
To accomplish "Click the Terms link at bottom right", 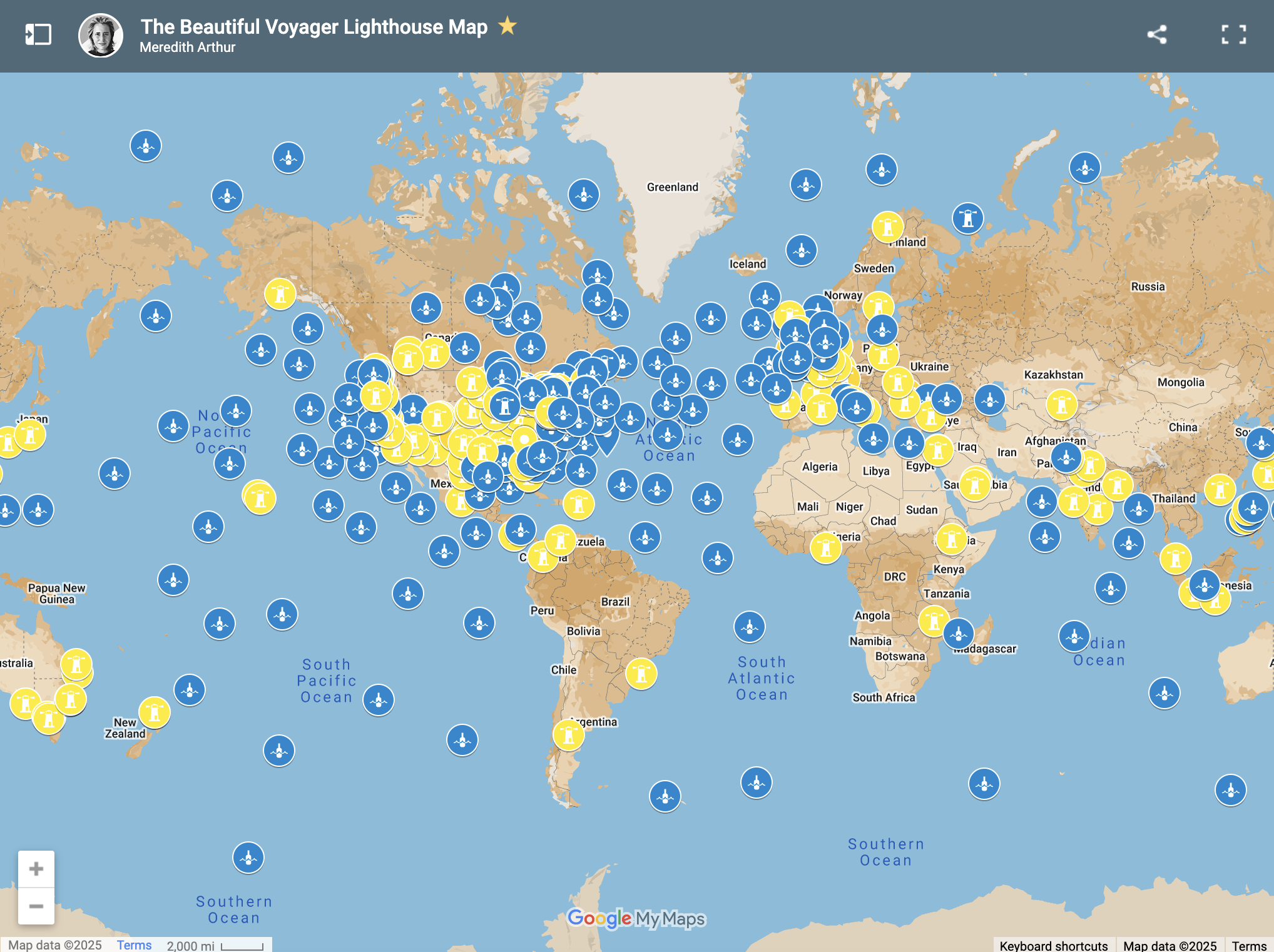I will pyautogui.click(x=1248, y=945).
